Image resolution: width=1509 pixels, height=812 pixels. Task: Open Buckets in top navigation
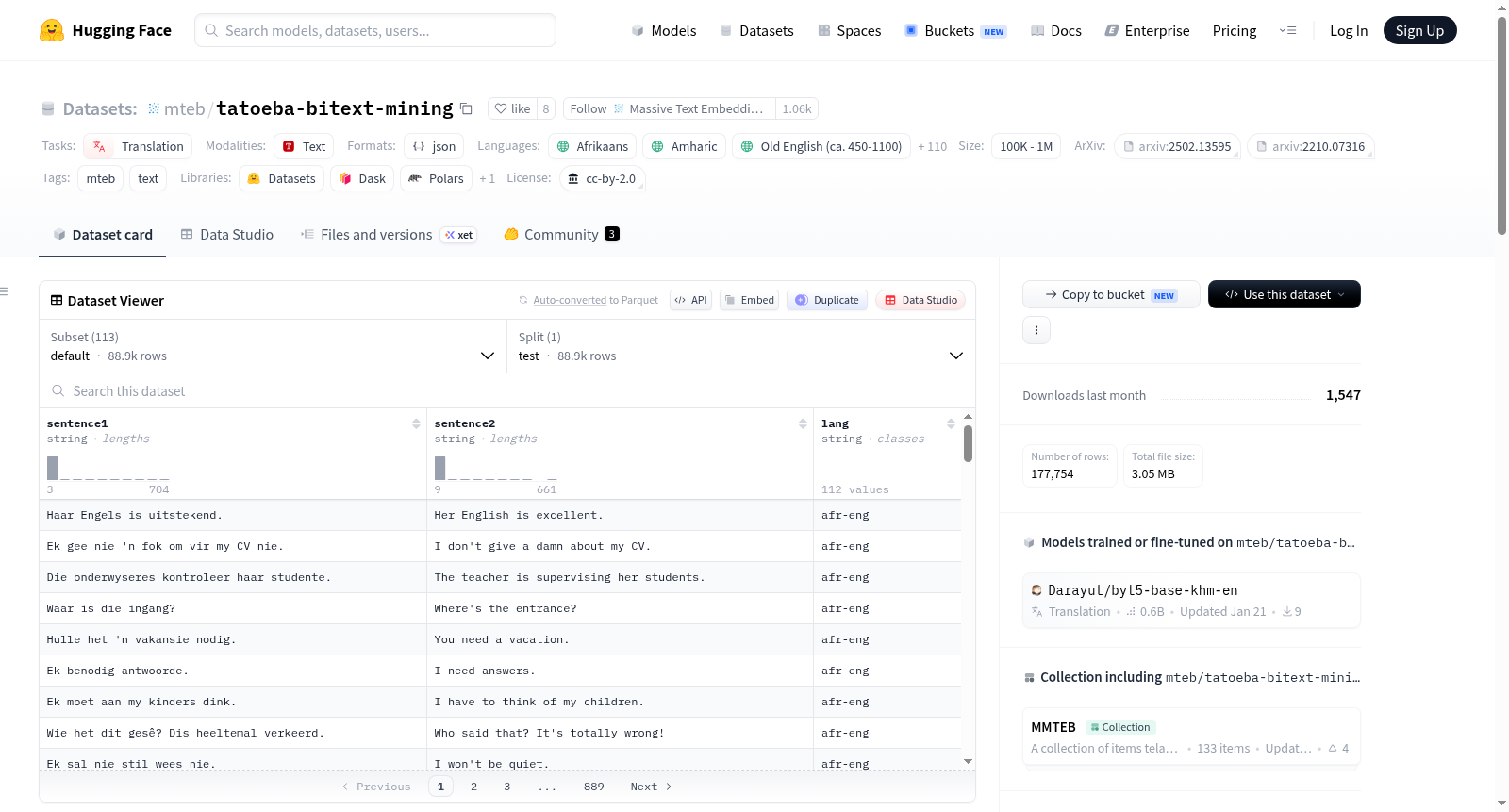point(955,30)
